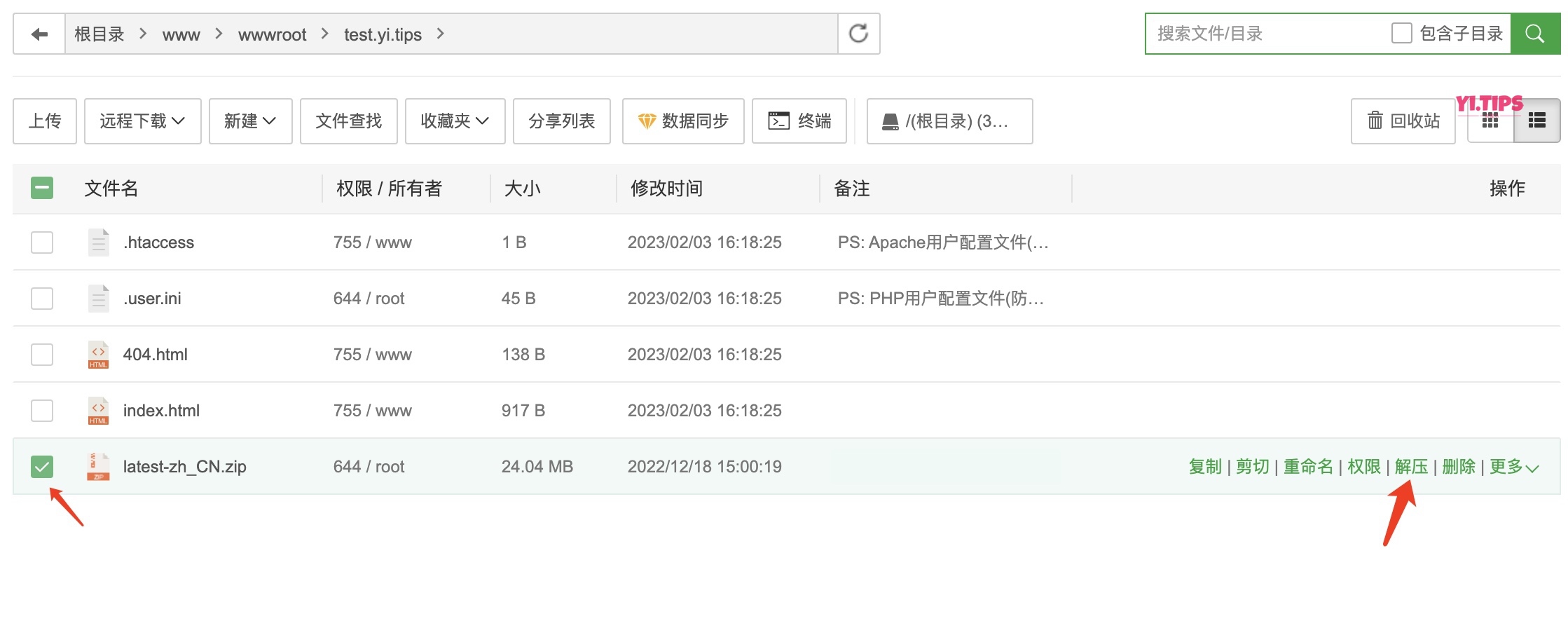
Task: Switch to list view layout
Action: point(1536,121)
